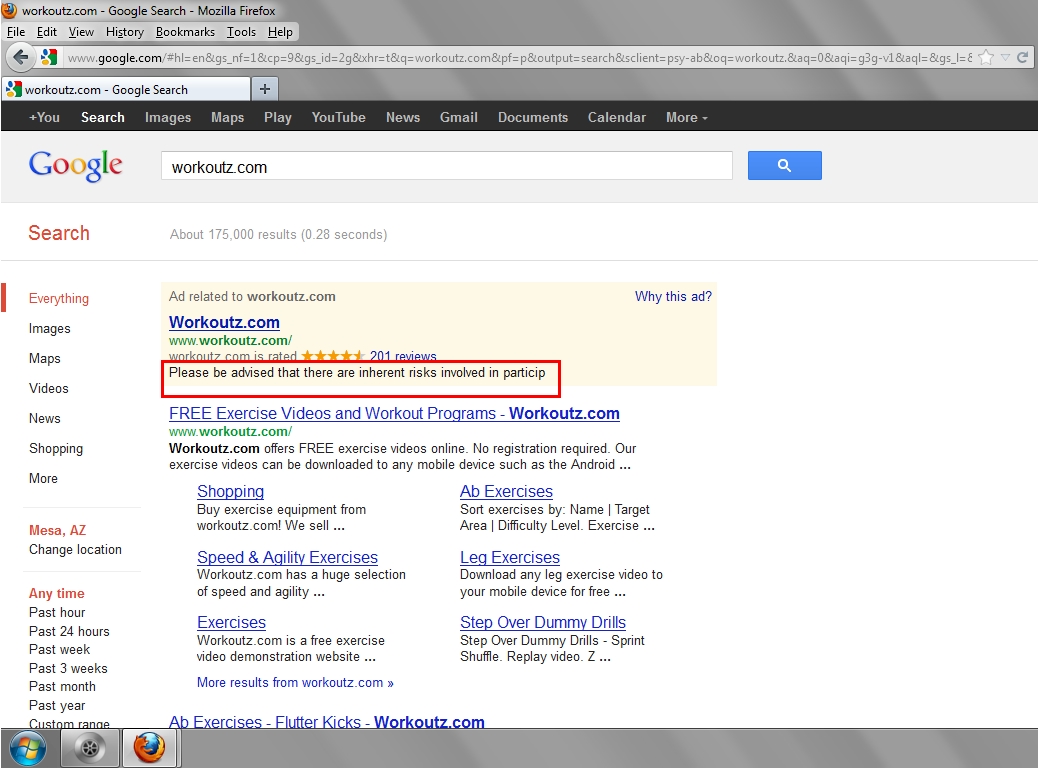Open a new tab with the plus button
The image size is (1038, 770).
pos(265,89)
